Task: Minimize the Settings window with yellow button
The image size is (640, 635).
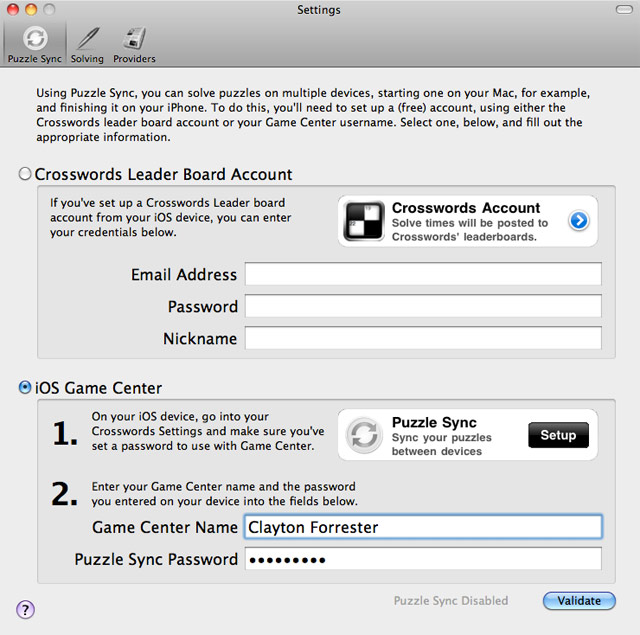Action: pos(31,9)
